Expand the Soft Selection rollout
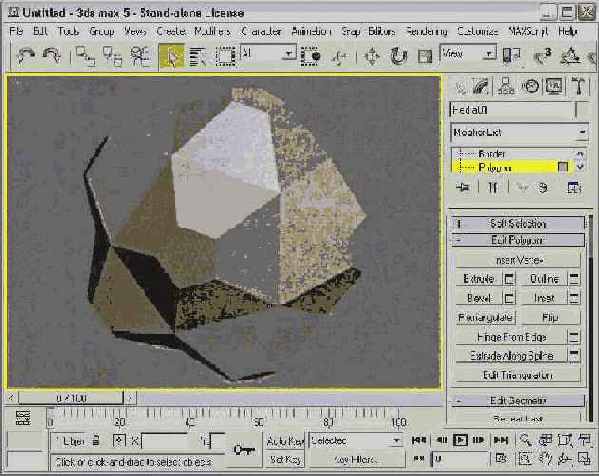The height and width of the screenshot is (476, 599). [x=518, y=224]
